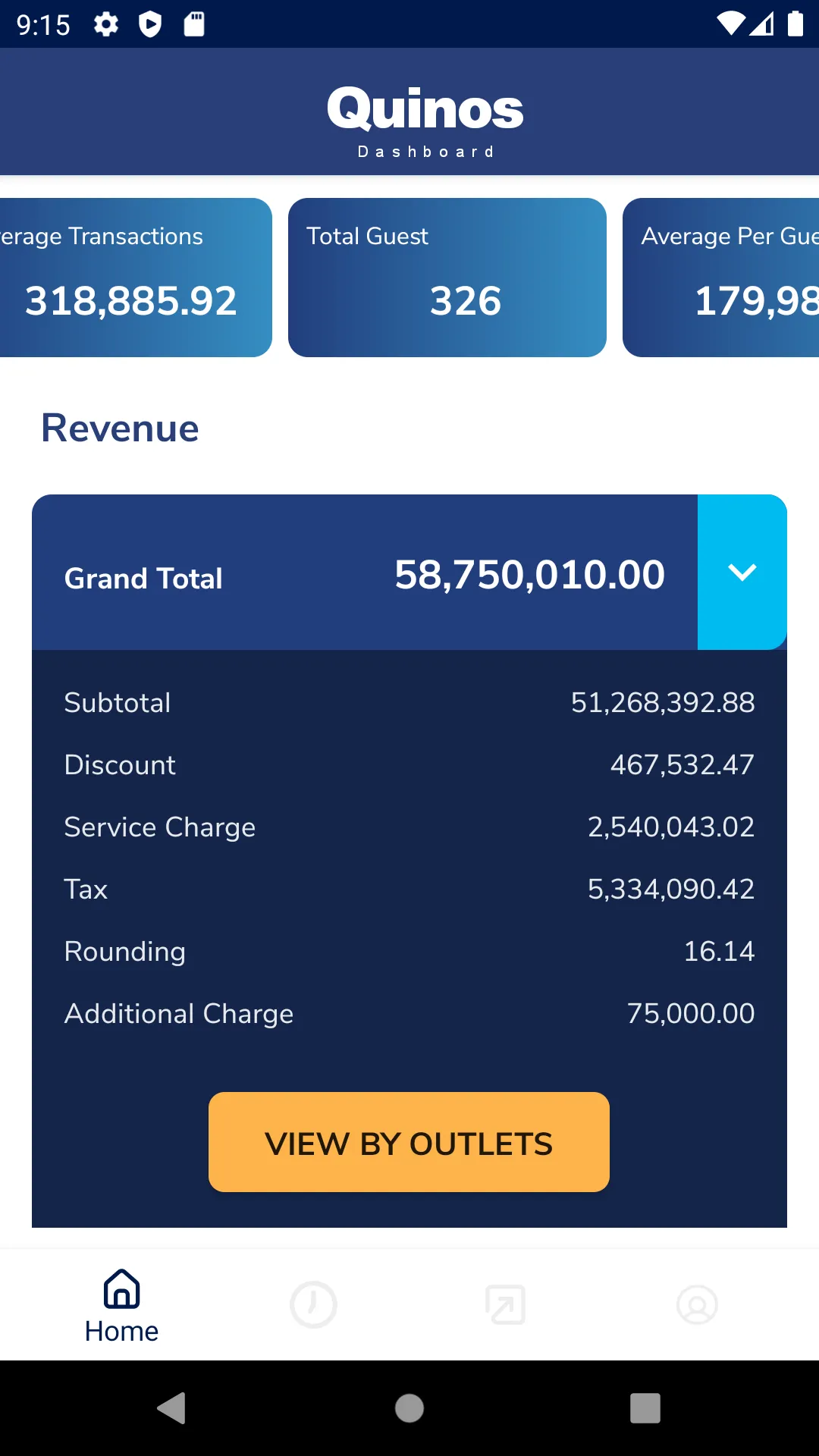Screen dimensions: 819x1456
Task: Select the Total Guest card
Action: point(447,278)
